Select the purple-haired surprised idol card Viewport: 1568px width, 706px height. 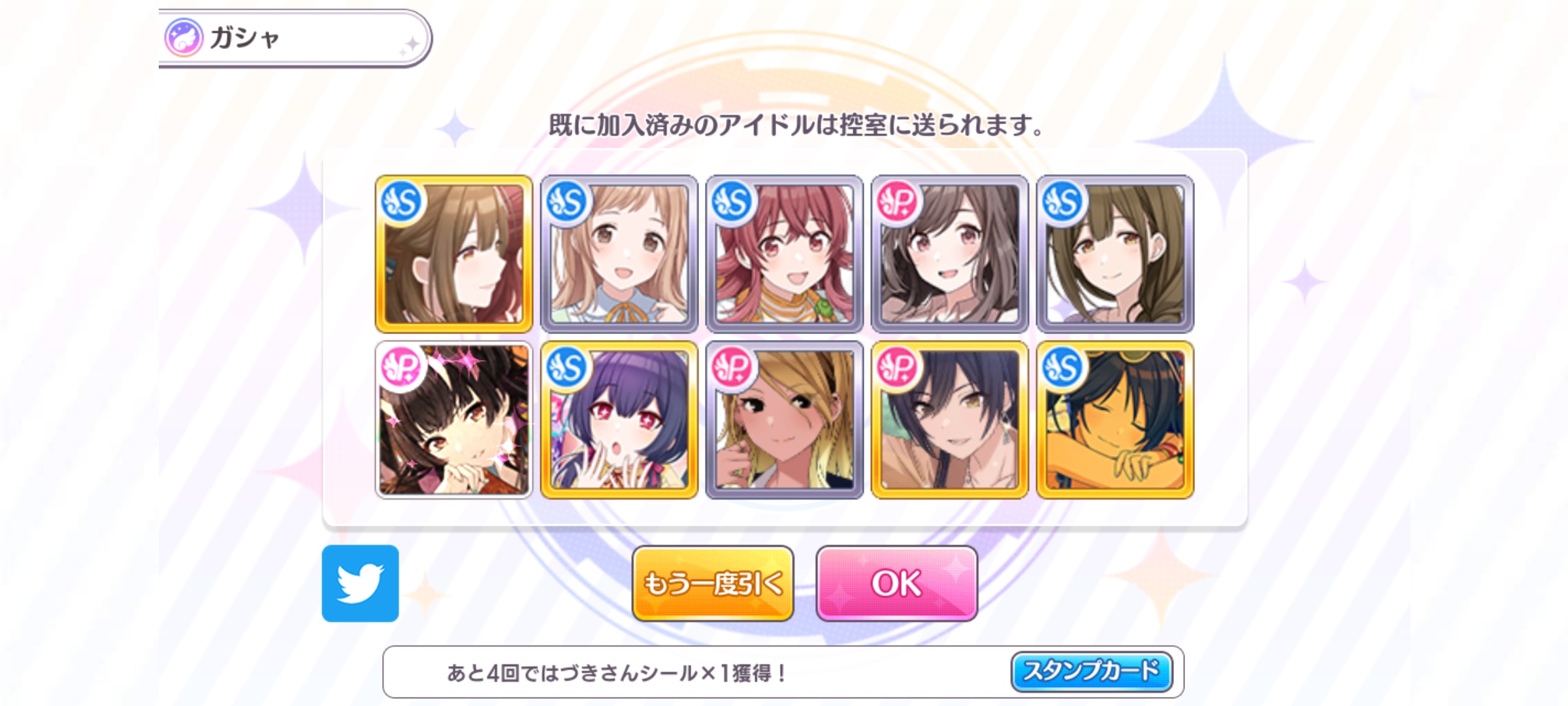tap(619, 420)
